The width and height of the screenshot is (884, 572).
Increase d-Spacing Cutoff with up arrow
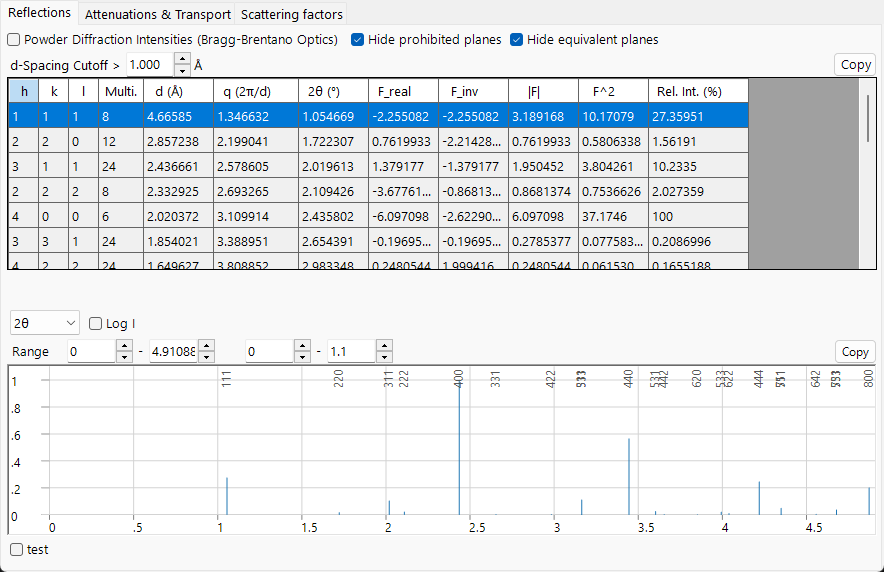[x=182, y=59]
